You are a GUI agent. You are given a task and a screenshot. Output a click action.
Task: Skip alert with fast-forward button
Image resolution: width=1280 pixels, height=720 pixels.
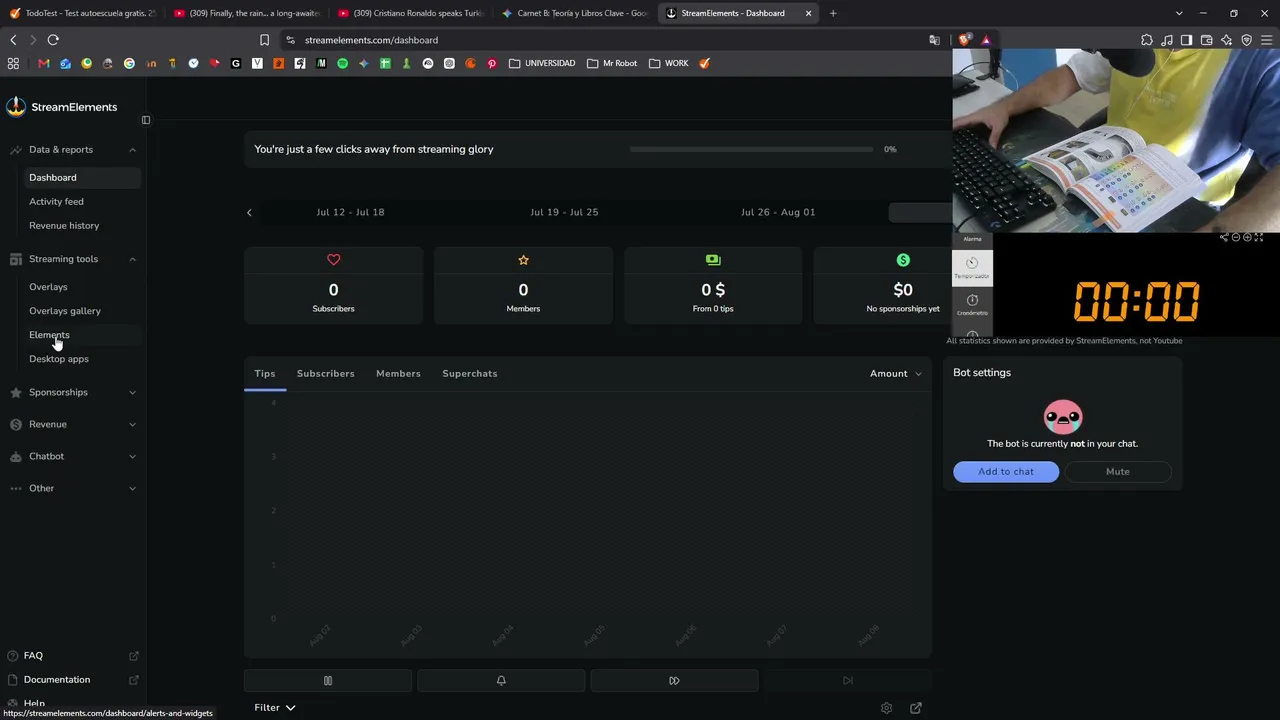click(674, 681)
